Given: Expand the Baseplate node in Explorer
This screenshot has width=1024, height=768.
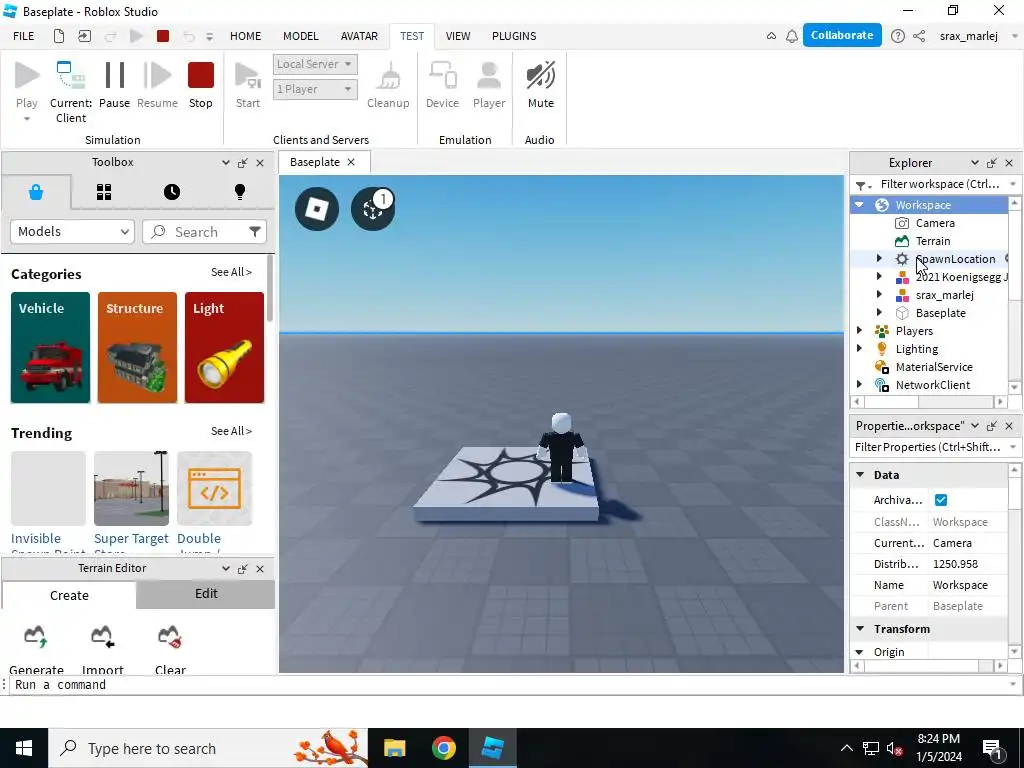Looking at the screenshot, I should [879, 313].
